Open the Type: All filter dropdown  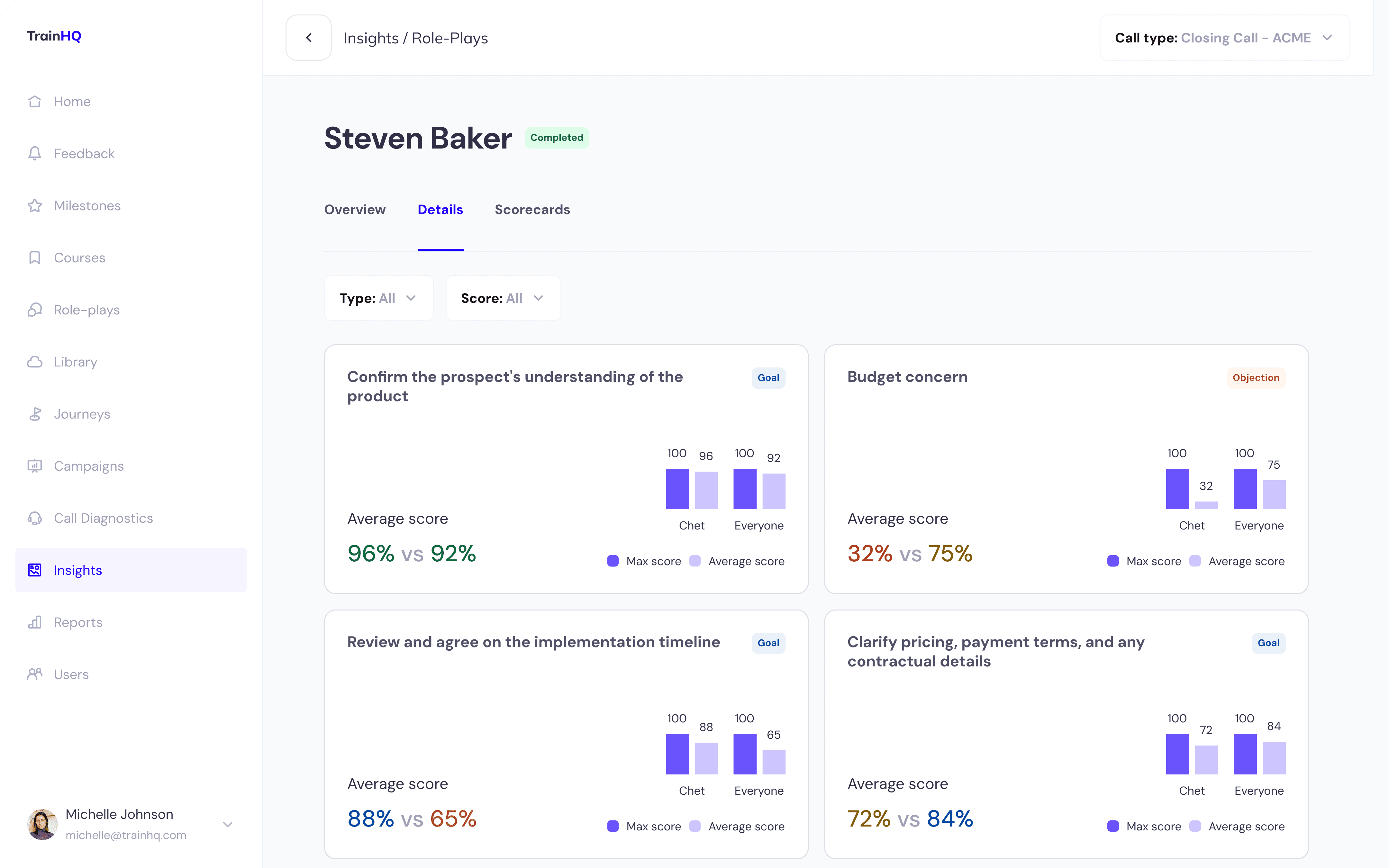(x=378, y=298)
